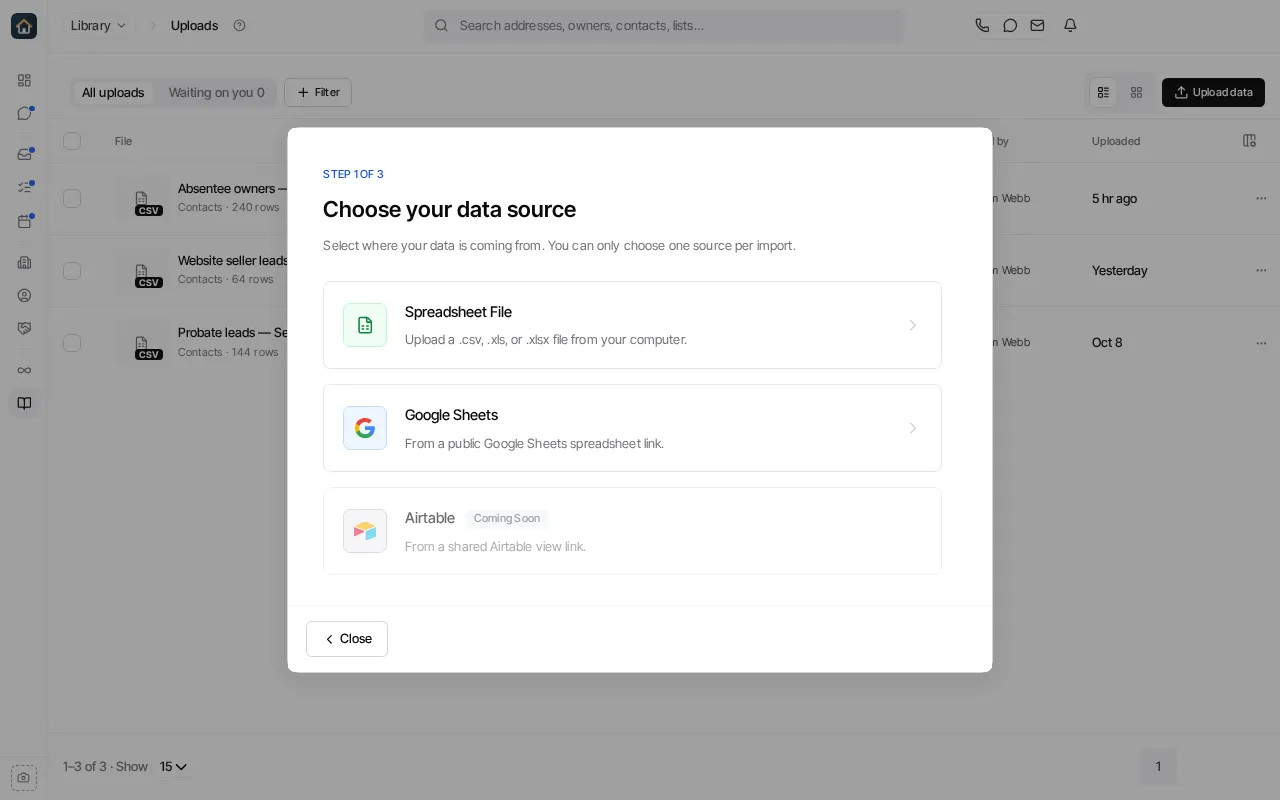Click the green Spreadsheet File icon
1280x800 pixels.
tap(365, 325)
